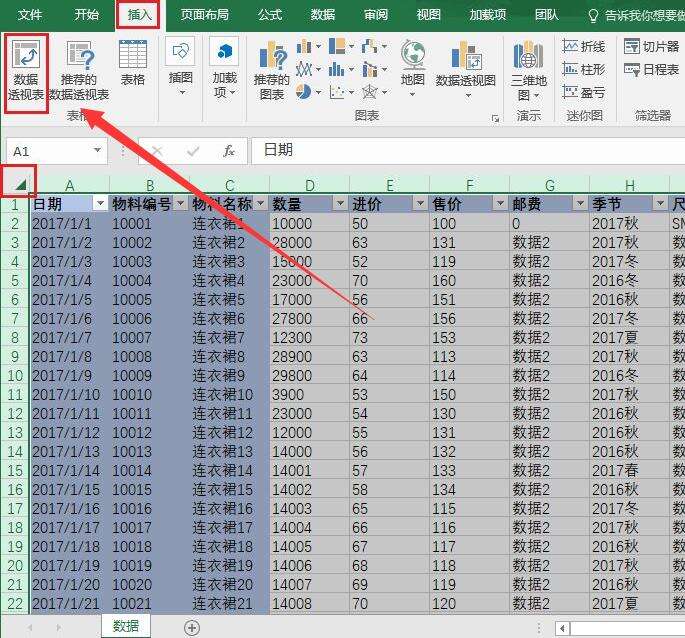The image size is (685, 638).
Task: Open the 3D Map (三维地图) tool
Action: [529, 70]
